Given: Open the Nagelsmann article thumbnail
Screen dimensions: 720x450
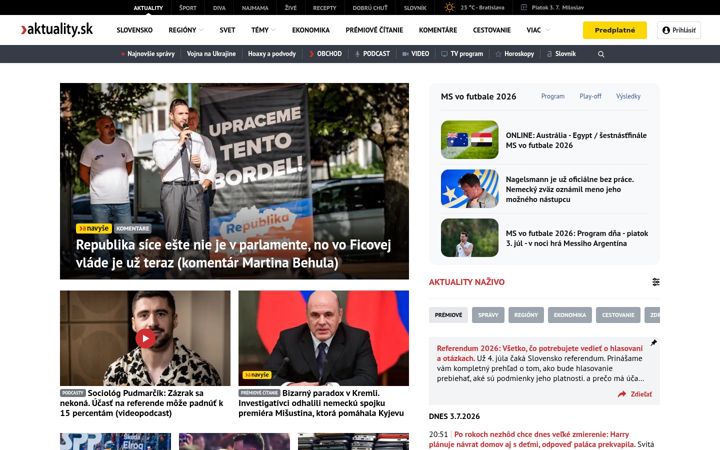Looking at the screenshot, I should (469, 189).
